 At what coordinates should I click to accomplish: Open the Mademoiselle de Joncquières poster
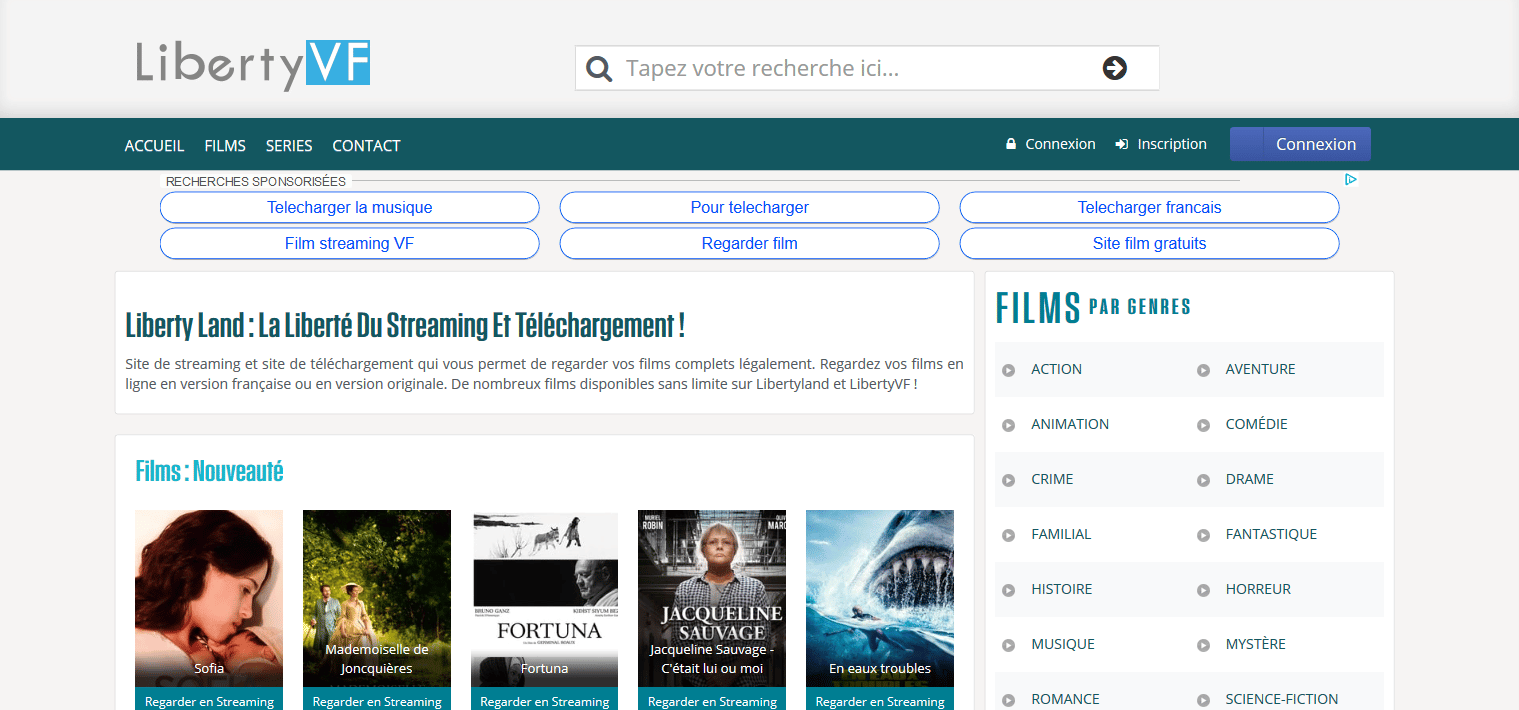377,598
